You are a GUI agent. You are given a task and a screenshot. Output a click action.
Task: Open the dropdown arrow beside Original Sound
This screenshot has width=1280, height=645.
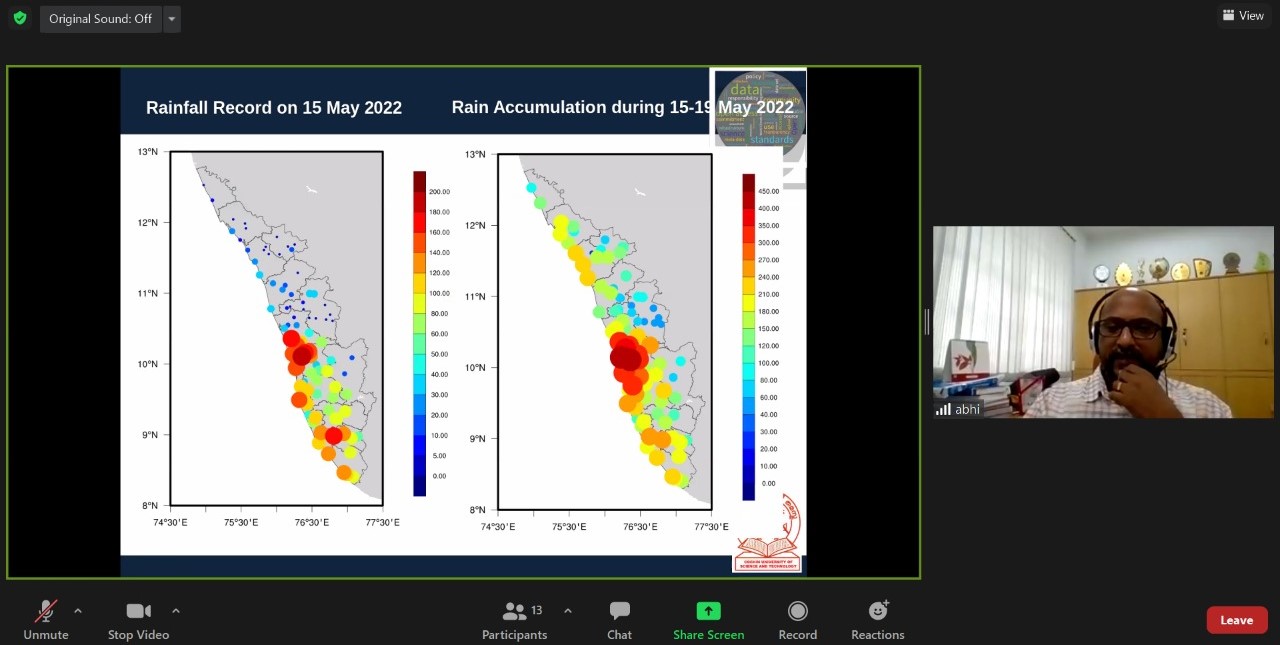coord(172,19)
